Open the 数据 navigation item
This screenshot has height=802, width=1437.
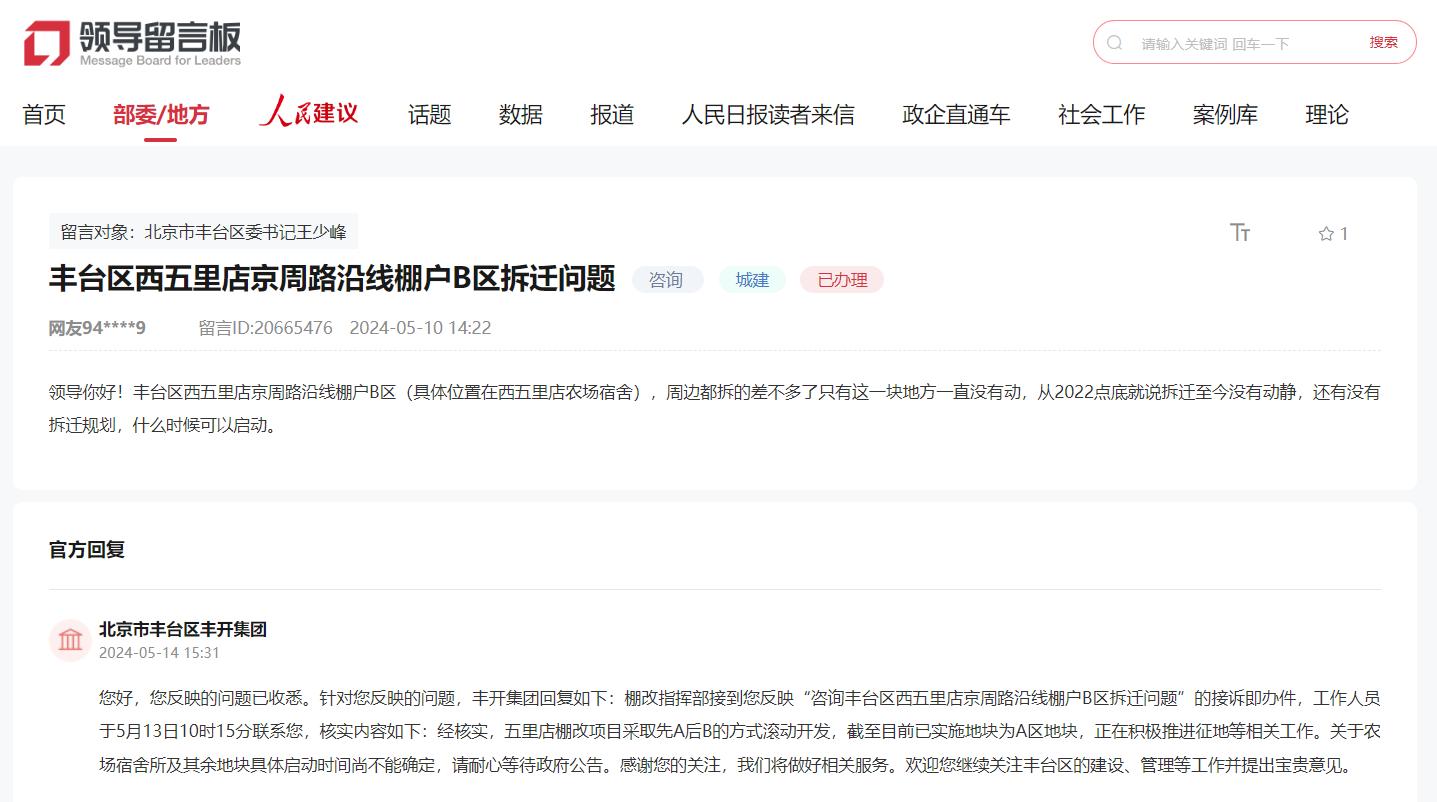520,115
